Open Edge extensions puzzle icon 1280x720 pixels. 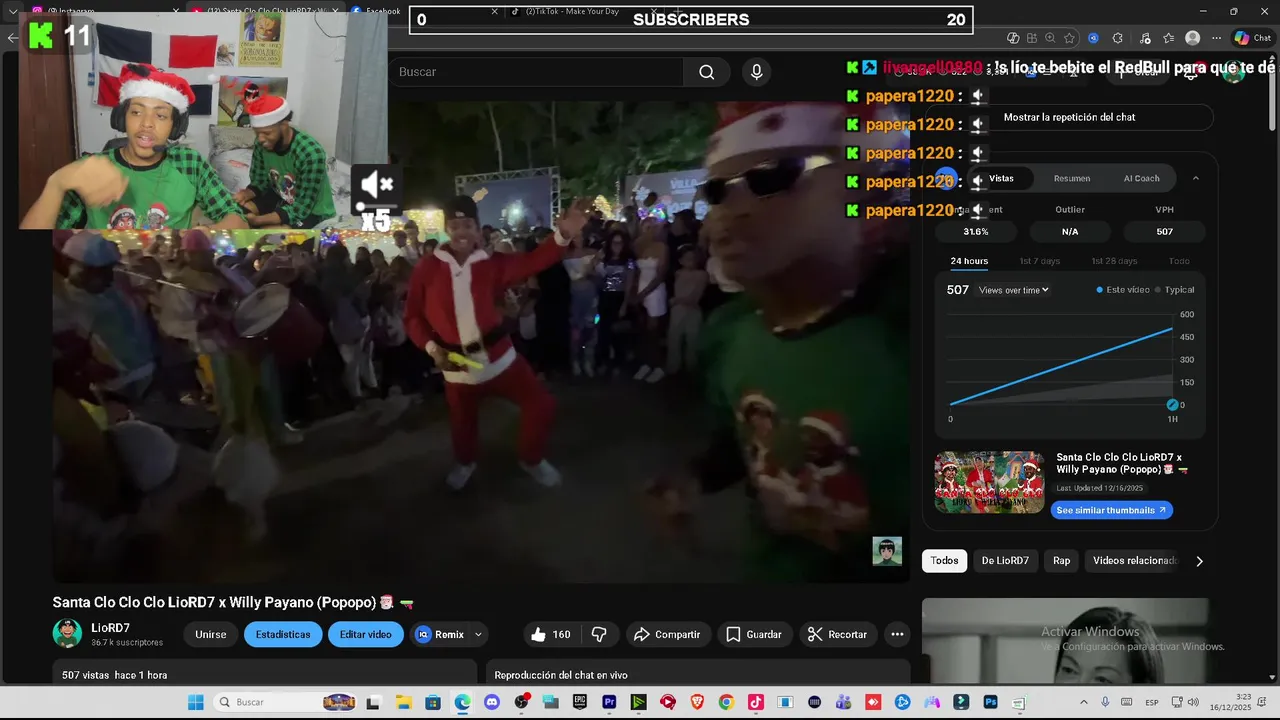(1117, 38)
